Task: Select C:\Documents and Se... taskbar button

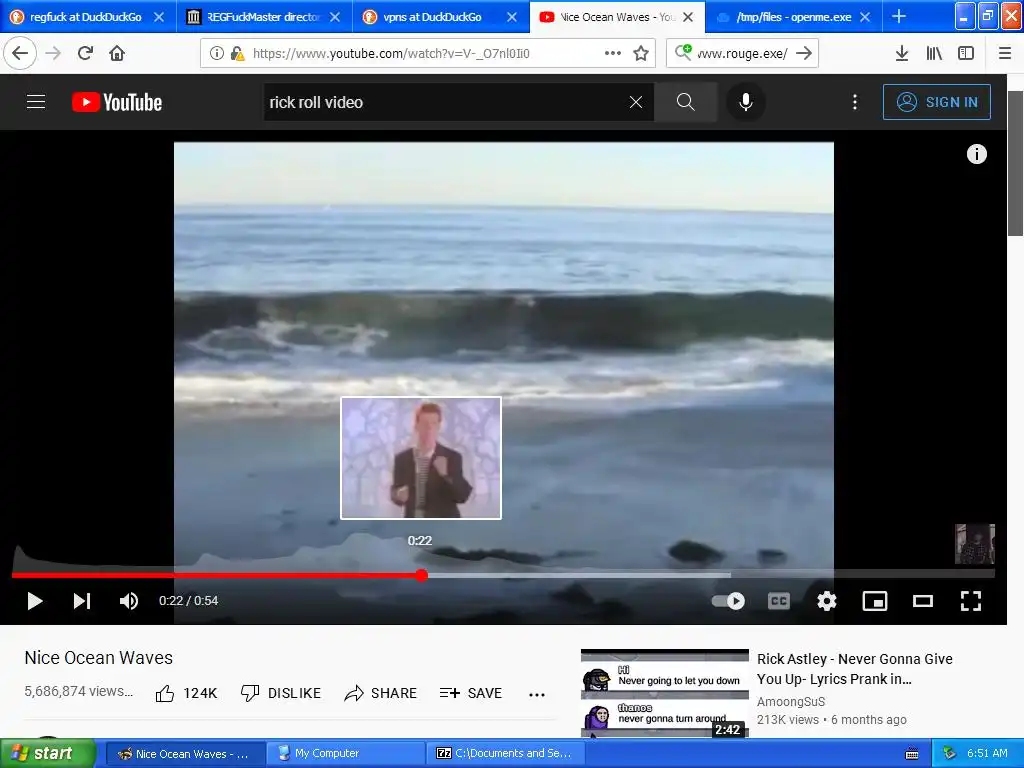Action: point(505,754)
